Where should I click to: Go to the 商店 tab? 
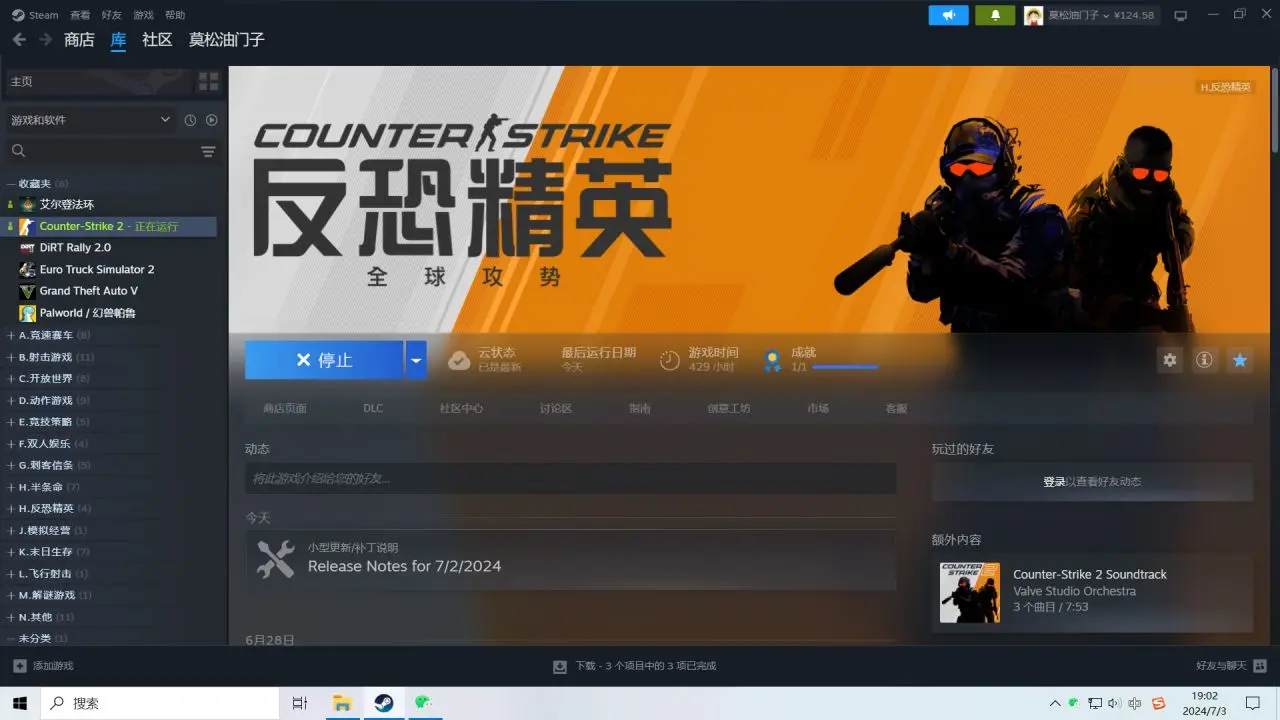click(x=79, y=40)
